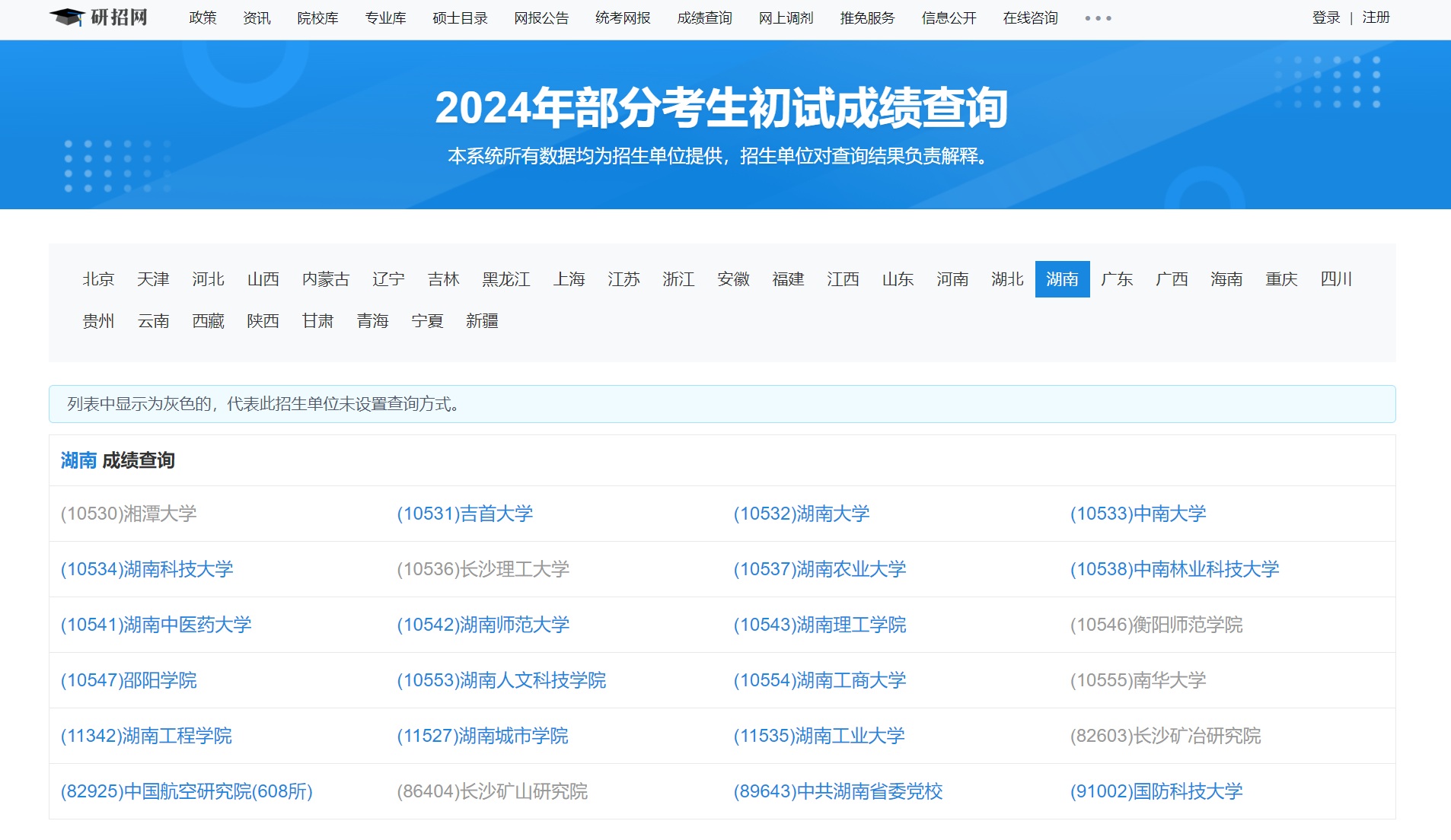Click the 研招网 graduation cap logo
1451x840 pixels.
coord(98,17)
